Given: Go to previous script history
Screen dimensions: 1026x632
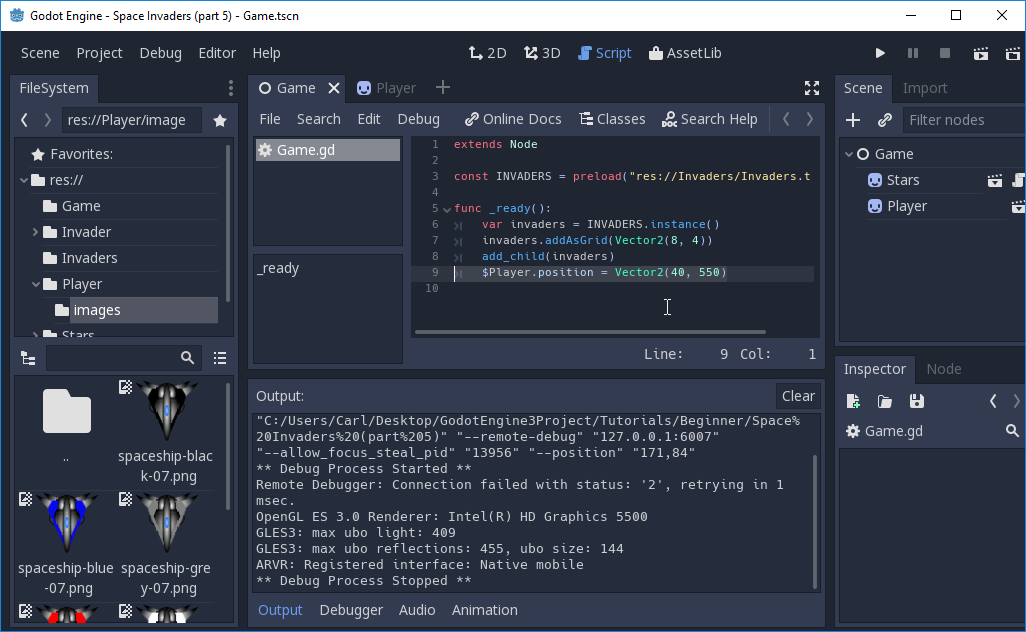Looking at the screenshot, I should pos(787,119).
